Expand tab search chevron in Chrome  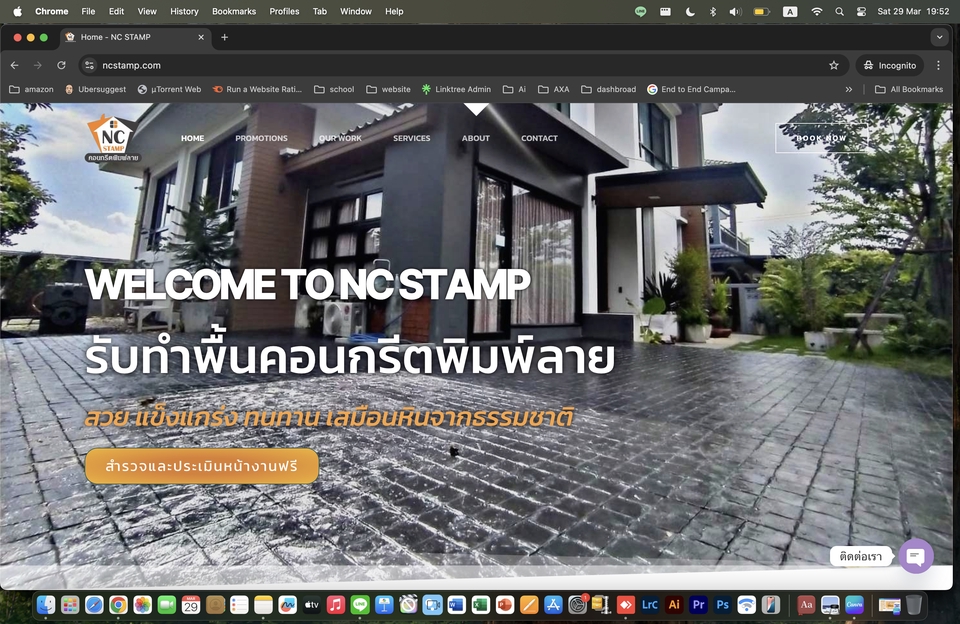pyautogui.click(x=939, y=37)
